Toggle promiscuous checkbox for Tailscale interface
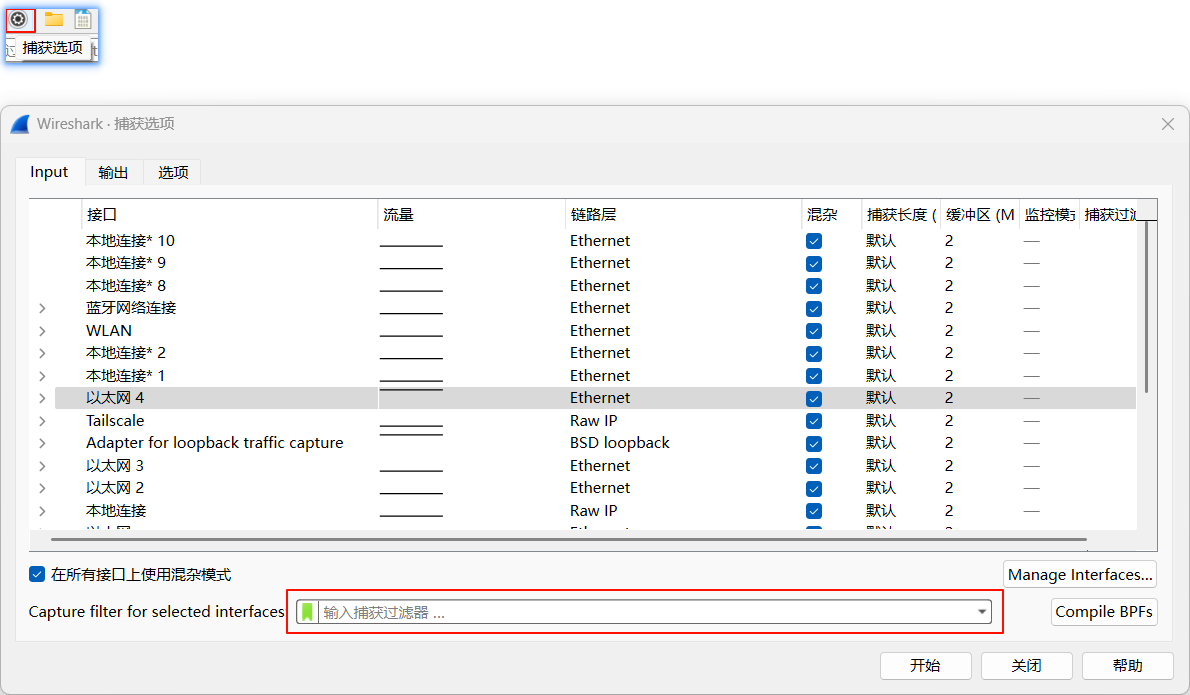Screen dimensions: 1190x695 814,421
